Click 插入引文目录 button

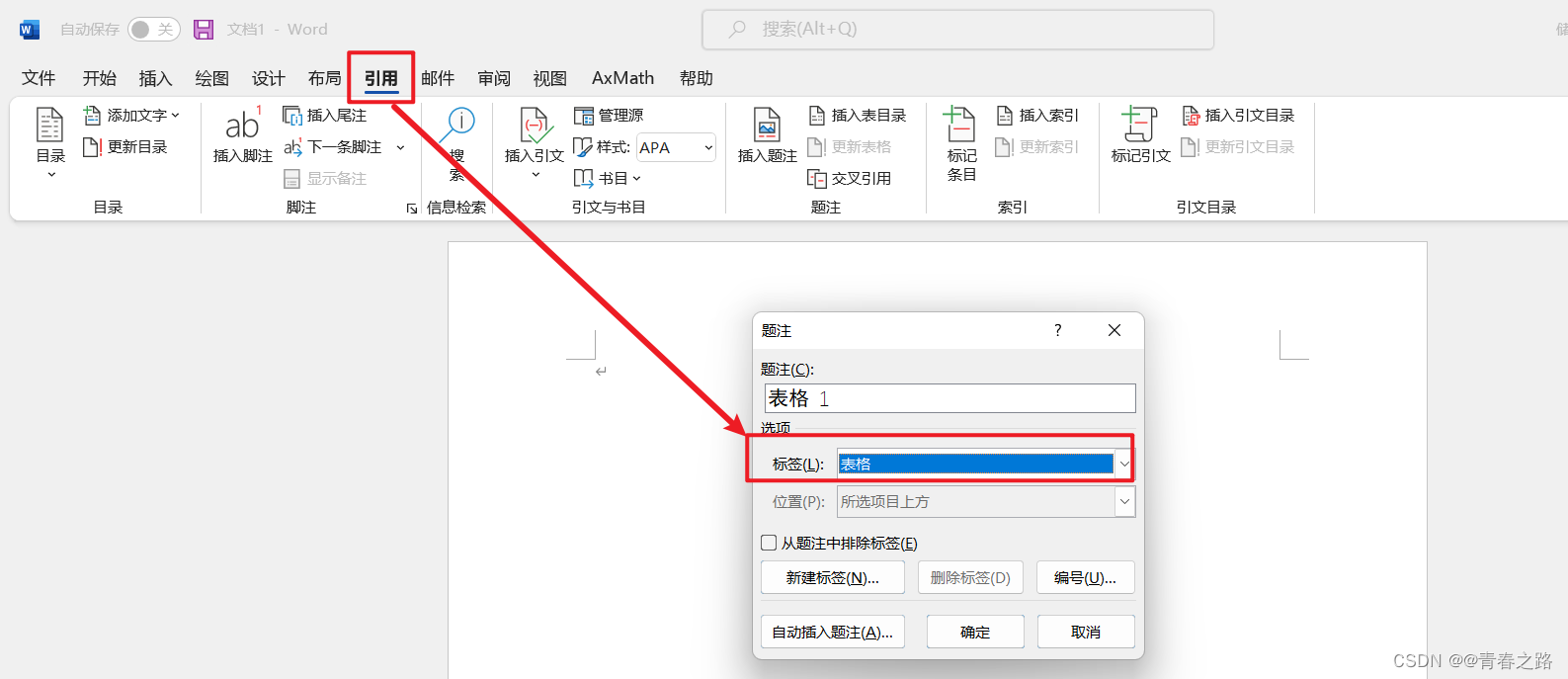pyautogui.click(x=1238, y=116)
